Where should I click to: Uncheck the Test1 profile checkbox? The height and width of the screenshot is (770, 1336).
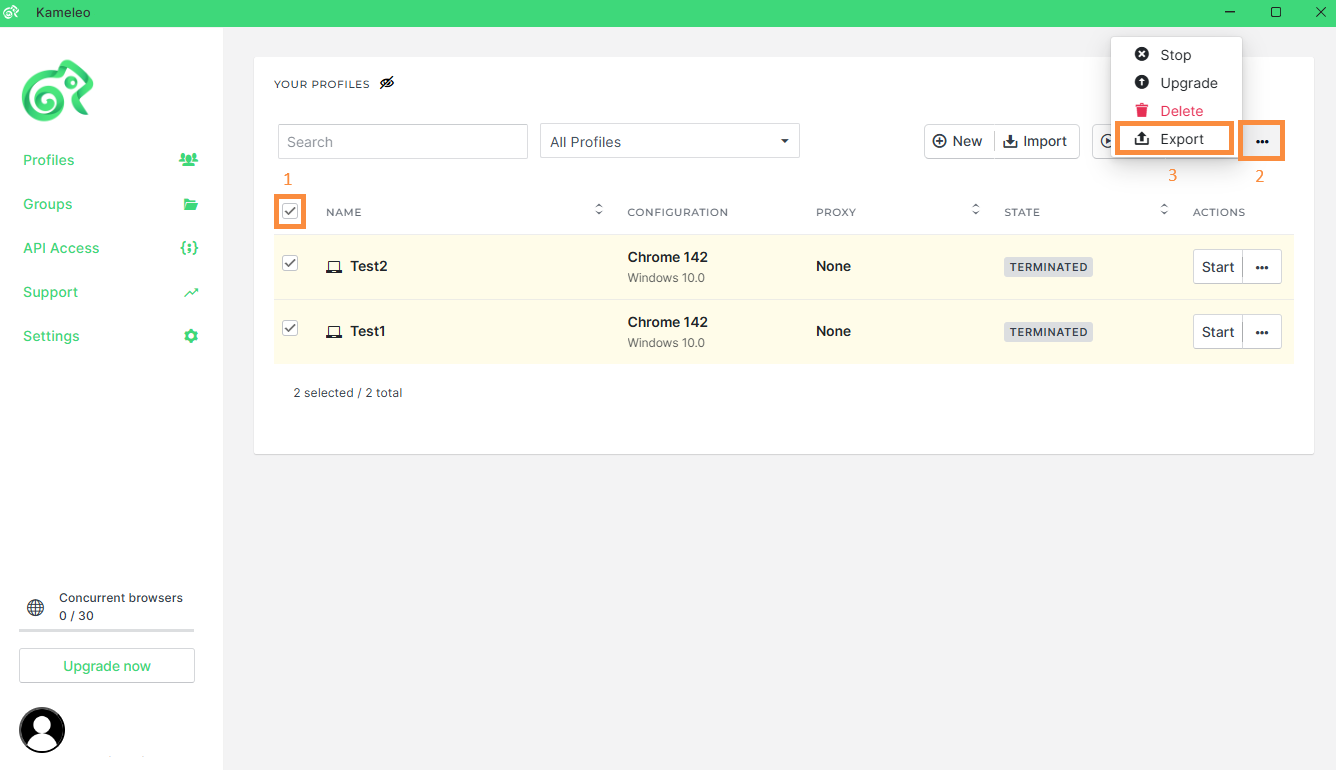click(290, 328)
